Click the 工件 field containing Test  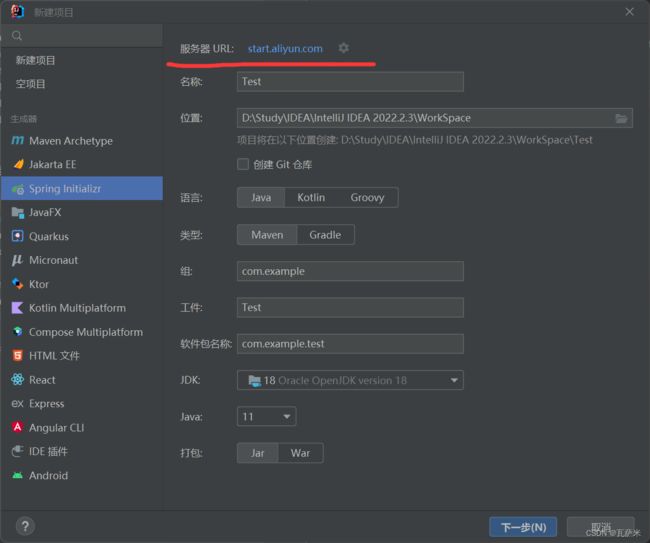click(x=350, y=308)
